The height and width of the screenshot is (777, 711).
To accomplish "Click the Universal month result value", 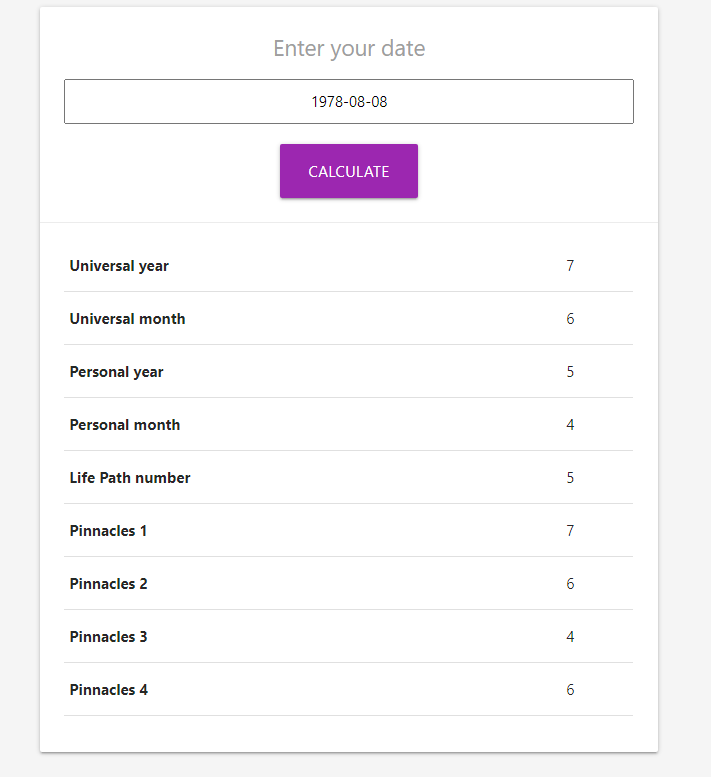I will [570, 319].
